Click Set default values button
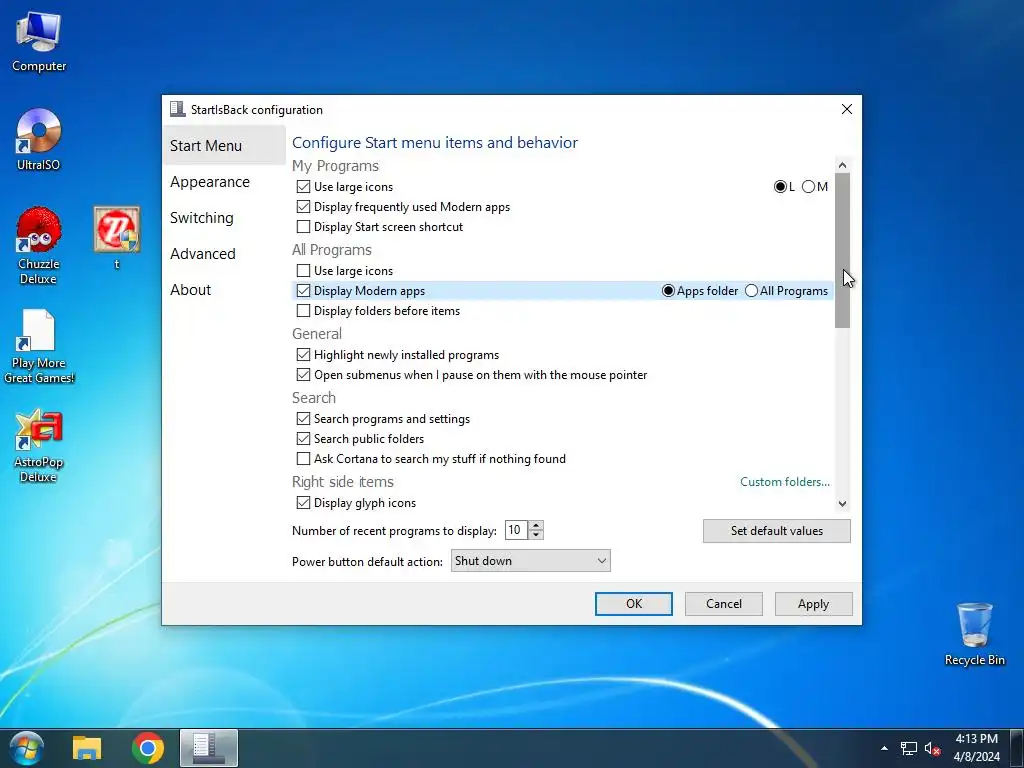1024x768 pixels. click(776, 531)
